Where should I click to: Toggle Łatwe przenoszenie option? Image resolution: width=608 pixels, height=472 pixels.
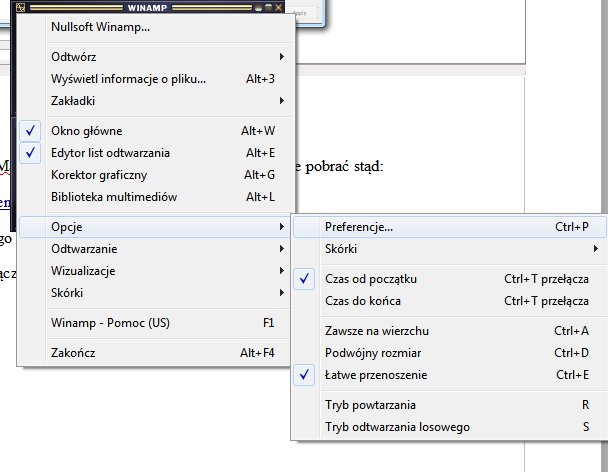tap(450, 375)
